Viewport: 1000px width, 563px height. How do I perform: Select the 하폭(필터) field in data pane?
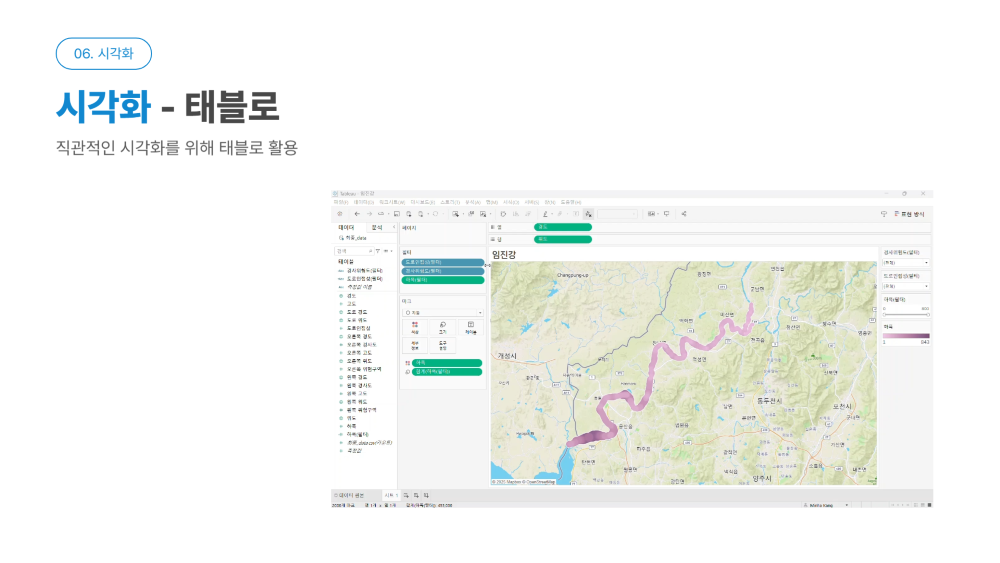[357, 434]
